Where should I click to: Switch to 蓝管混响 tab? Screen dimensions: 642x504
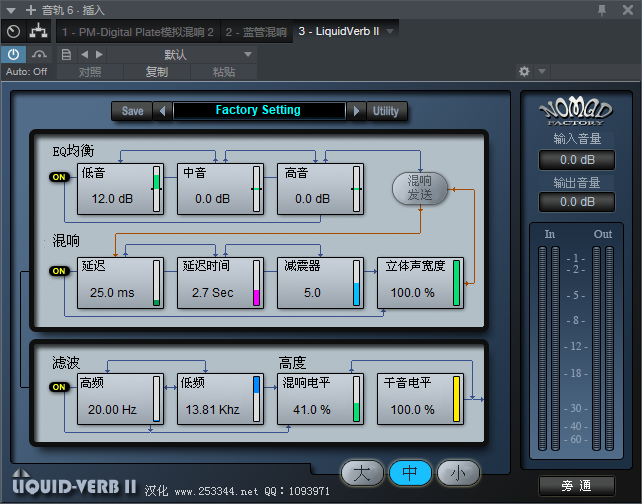(x=256, y=32)
